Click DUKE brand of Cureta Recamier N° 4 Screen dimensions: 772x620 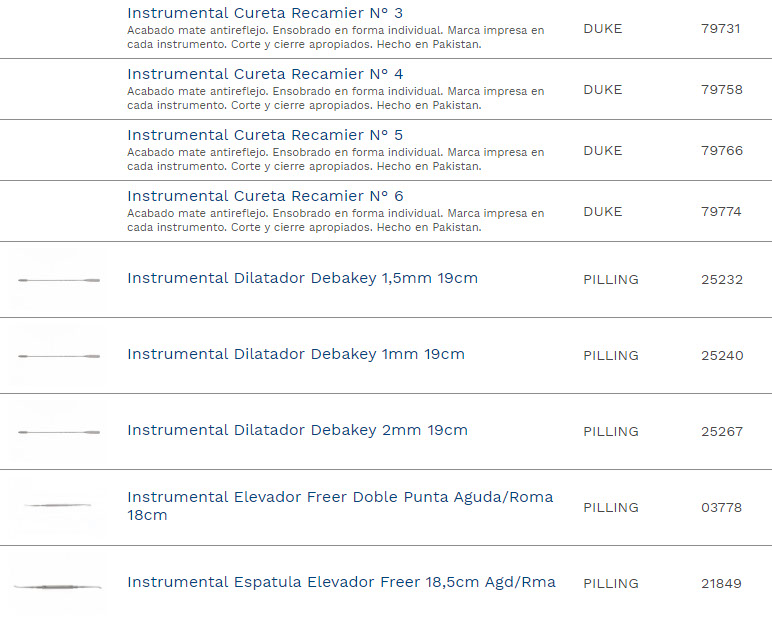[602, 90]
